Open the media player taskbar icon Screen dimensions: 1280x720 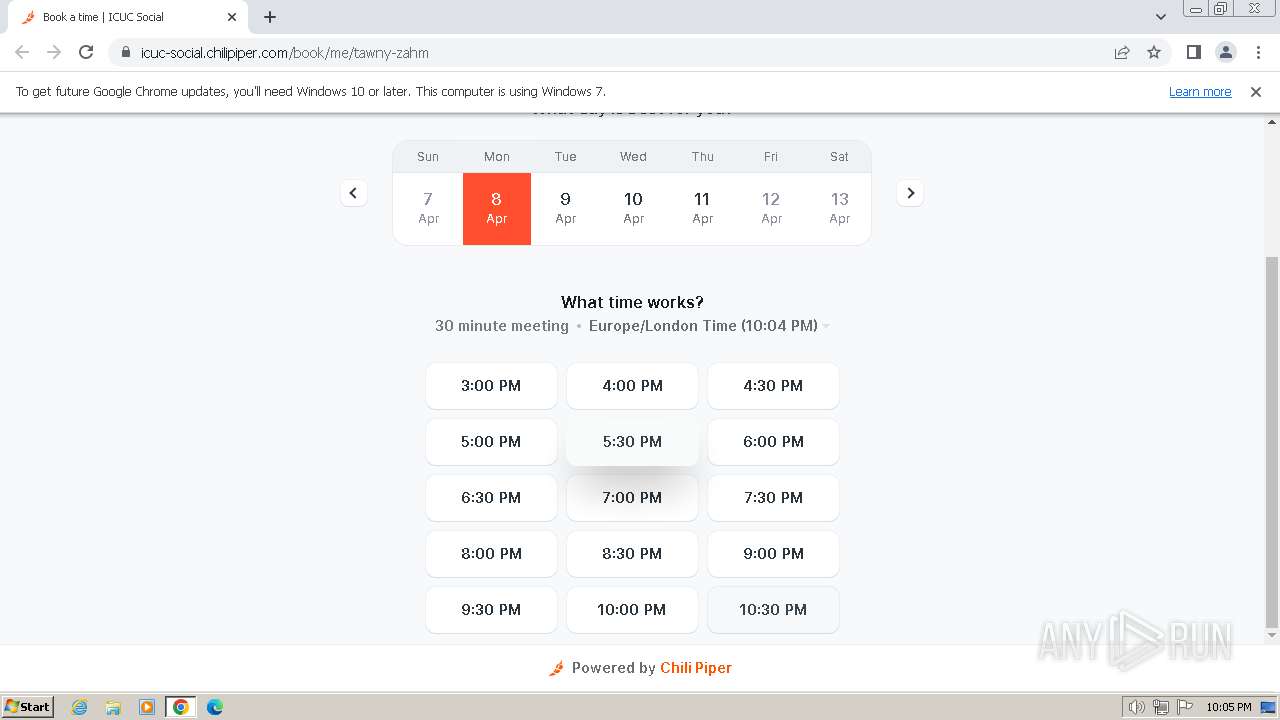coord(147,707)
